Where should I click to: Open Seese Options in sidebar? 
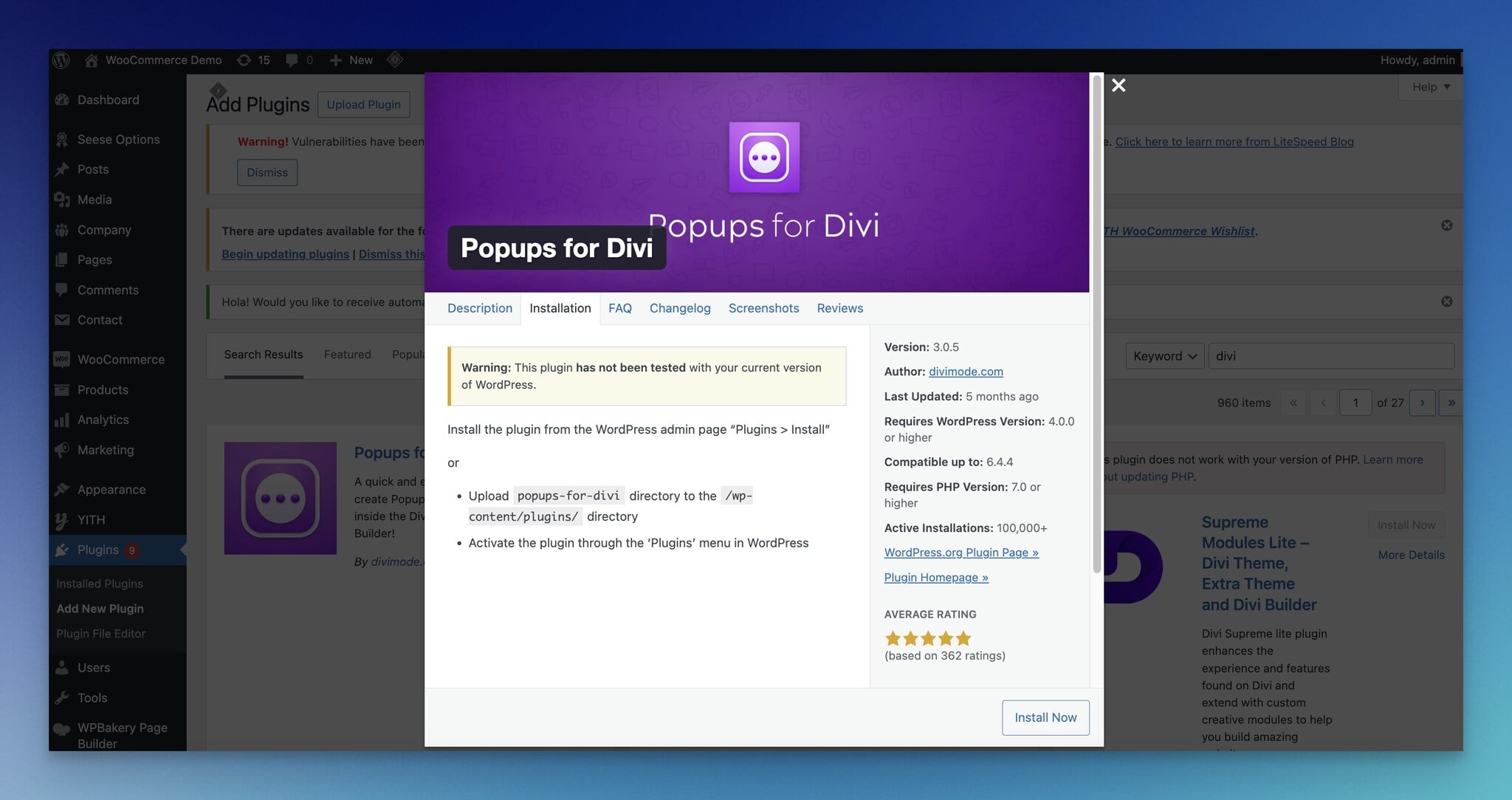pyautogui.click(x=118, y=139)
